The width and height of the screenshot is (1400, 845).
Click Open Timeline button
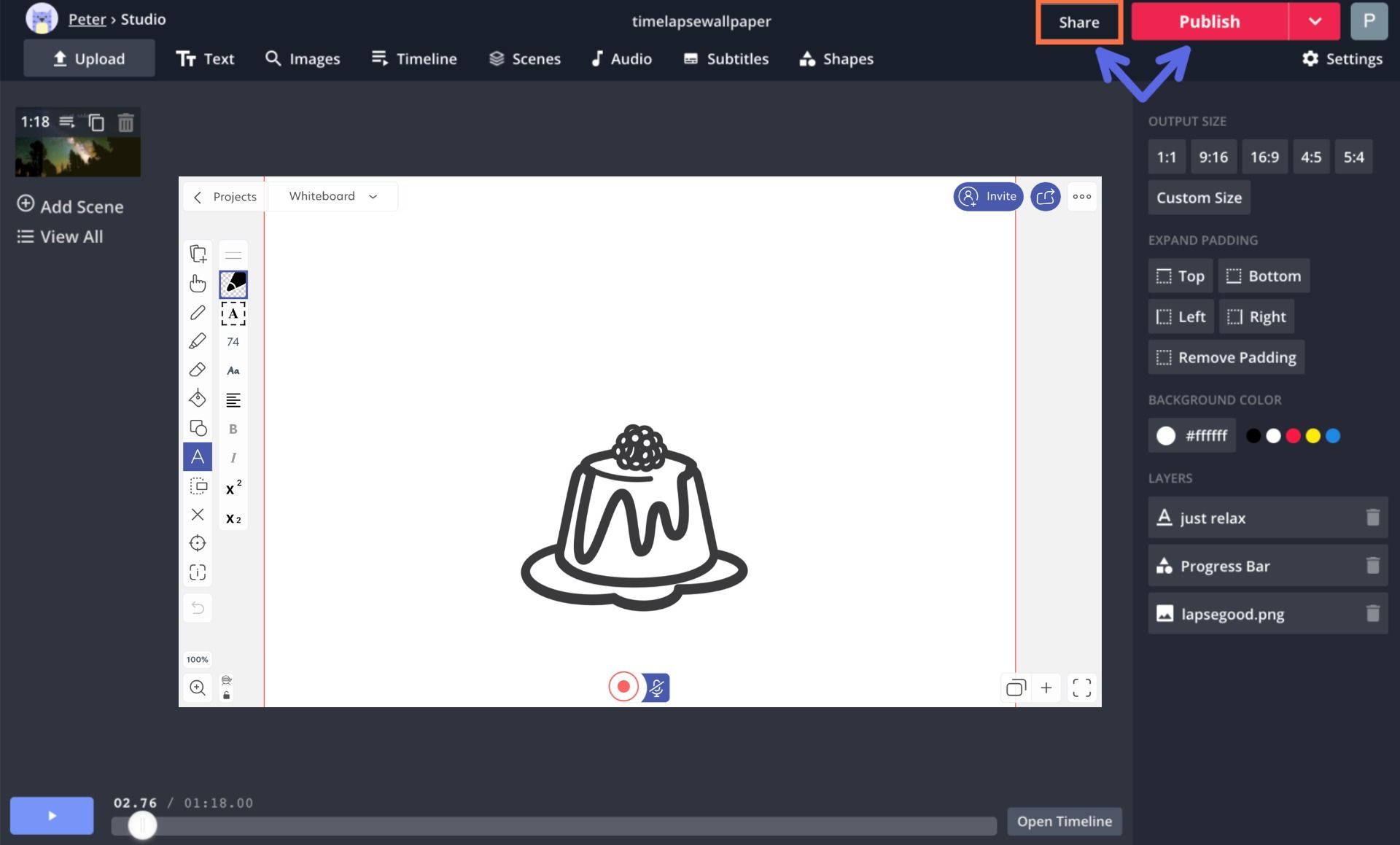1064,821
